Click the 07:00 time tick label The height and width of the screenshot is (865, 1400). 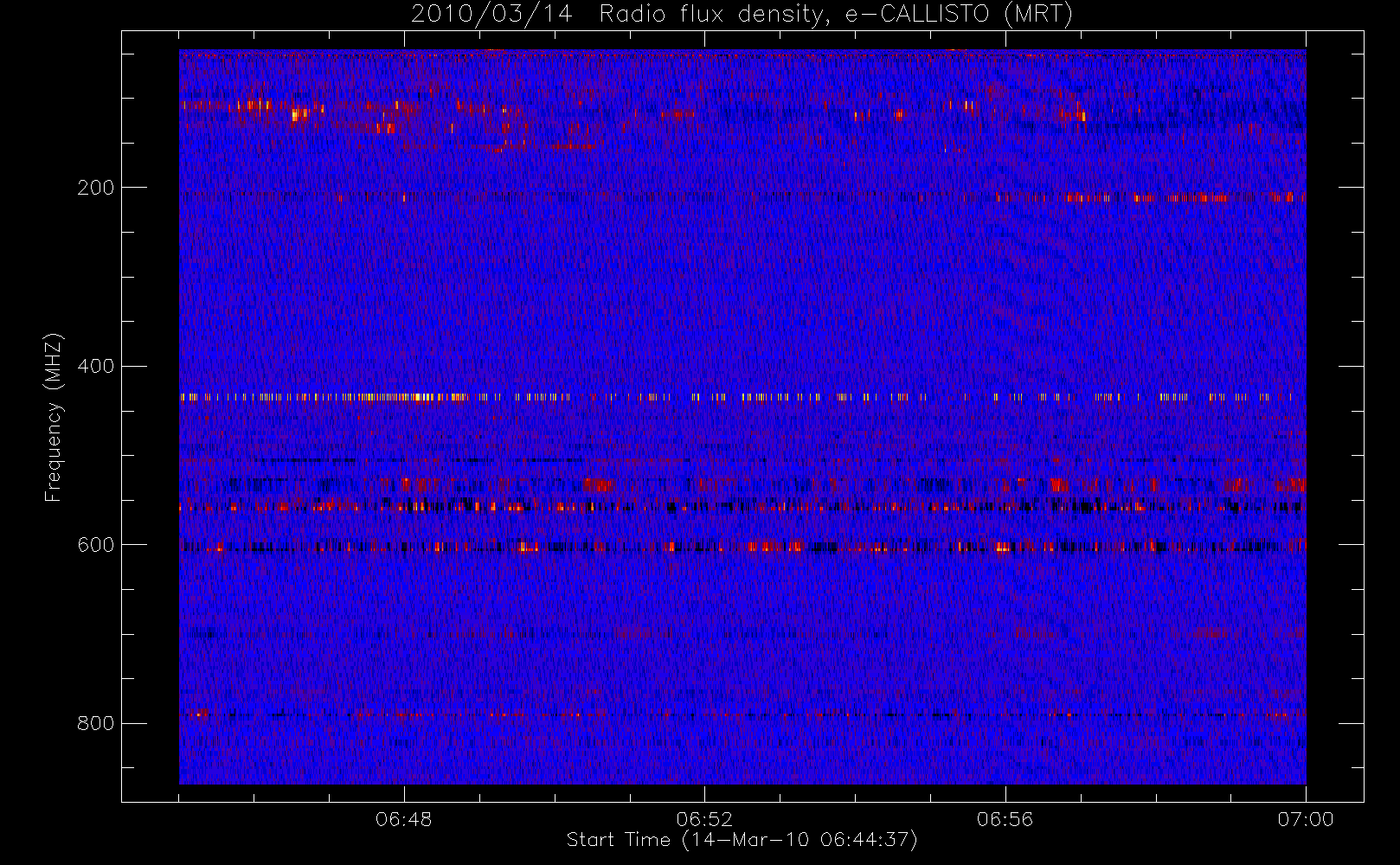(x=1306, y=819)
